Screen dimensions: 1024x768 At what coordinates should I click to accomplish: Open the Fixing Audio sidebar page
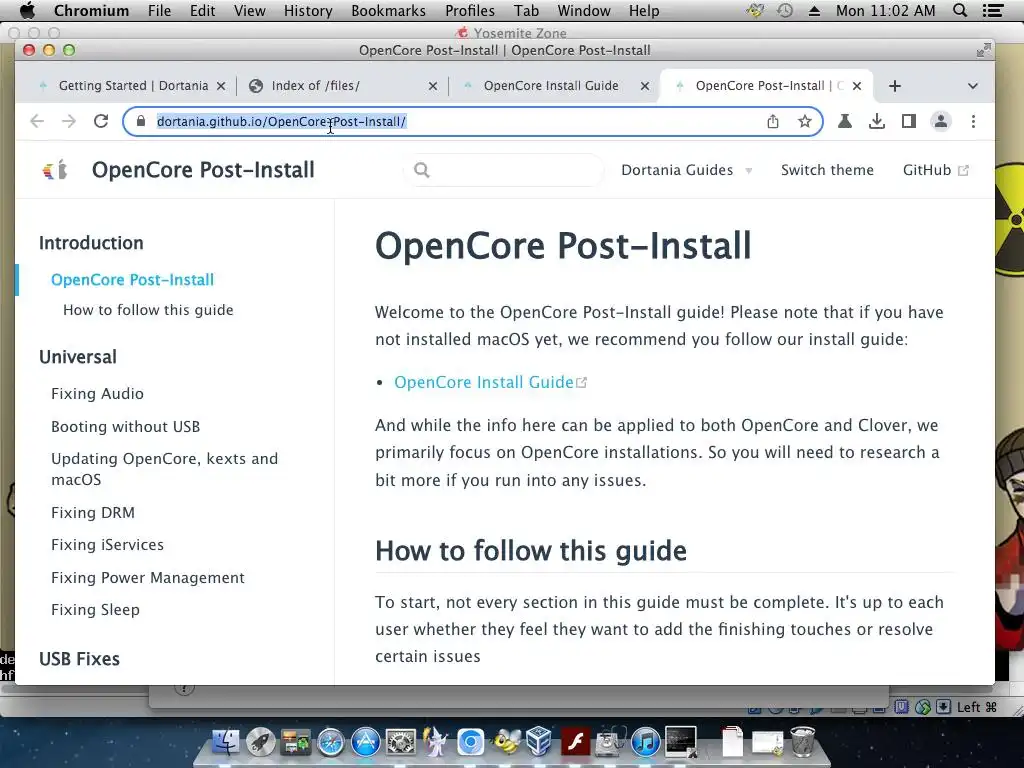(x=97, y=394)
